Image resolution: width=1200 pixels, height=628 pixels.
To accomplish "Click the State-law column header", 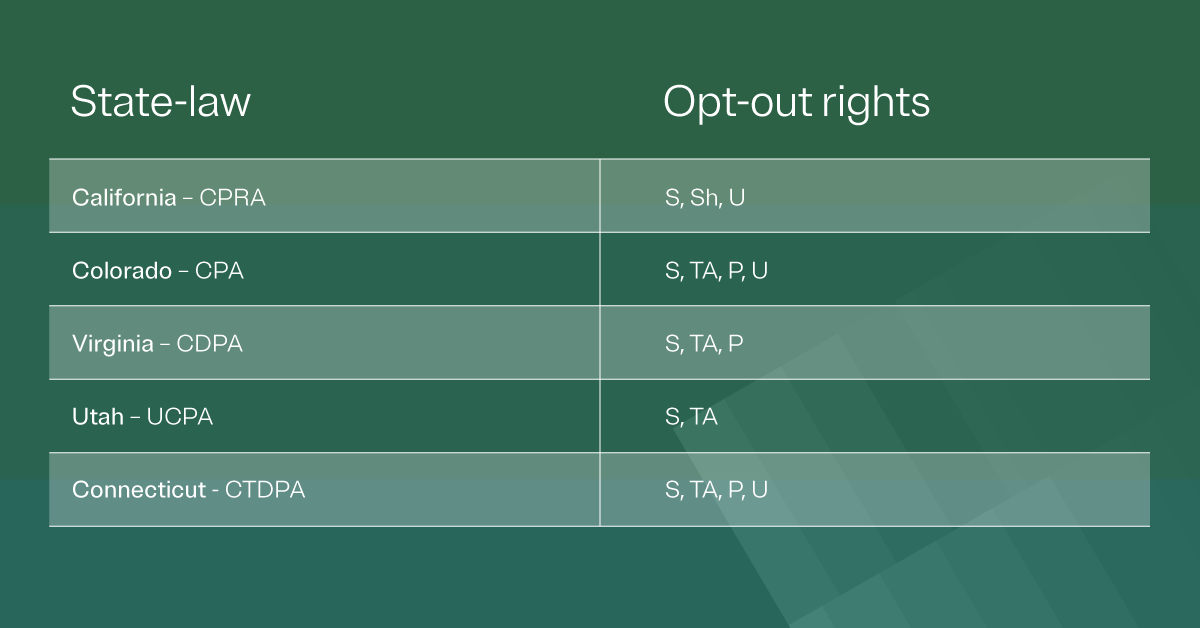I will 160,102.
